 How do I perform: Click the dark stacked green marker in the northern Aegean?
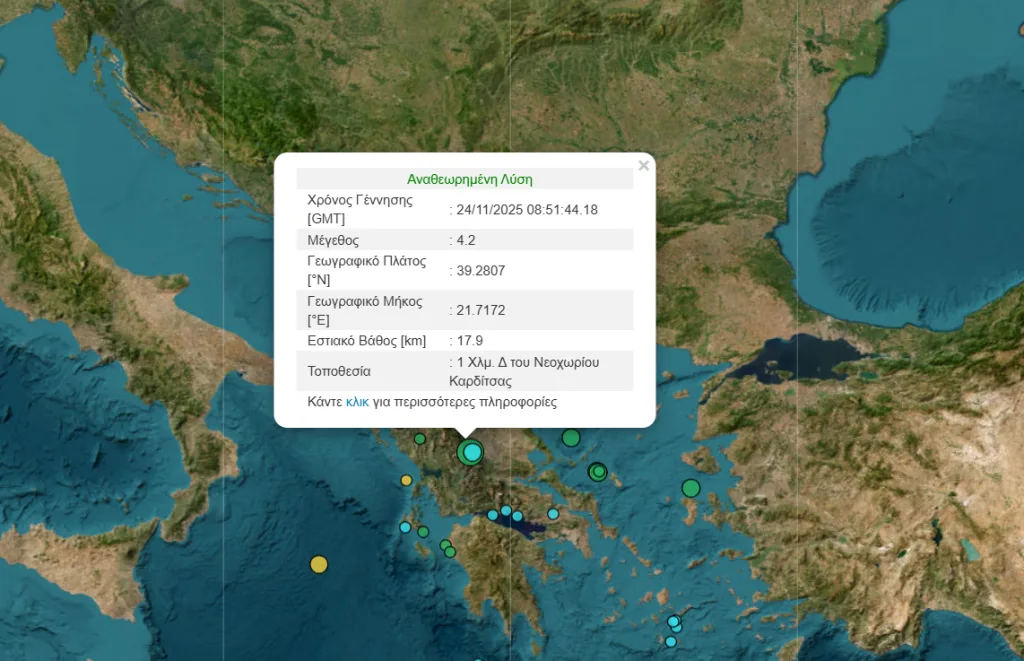tap(597, 471)
